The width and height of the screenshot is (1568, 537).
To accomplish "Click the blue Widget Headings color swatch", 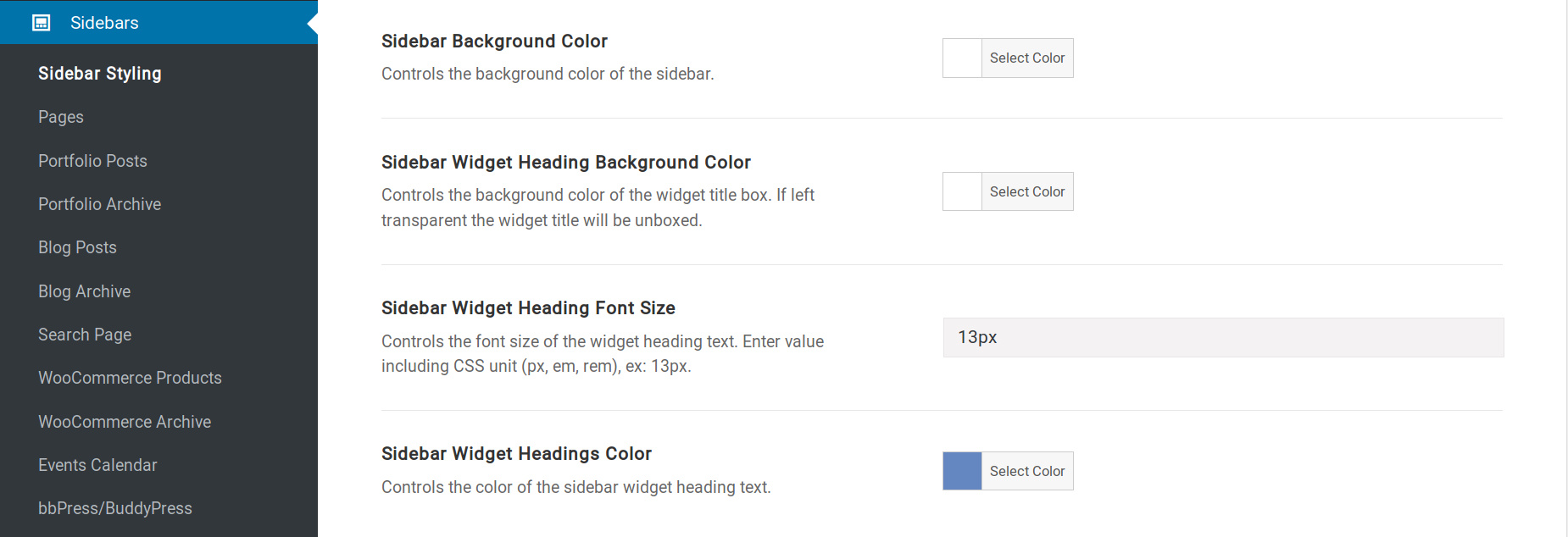I will point(962,471).
